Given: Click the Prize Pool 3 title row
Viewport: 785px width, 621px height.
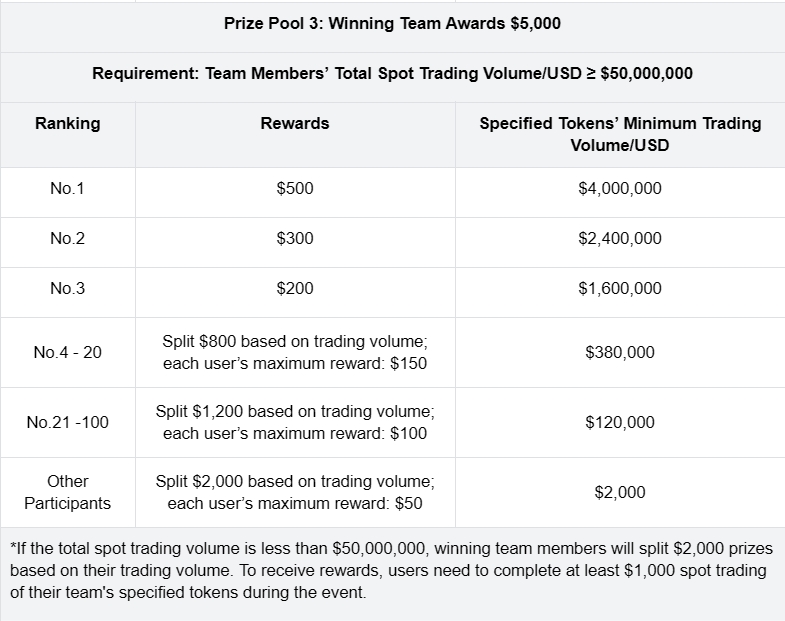Looking at the screenshot, I should pyautogui.click(x=392, y=24).
